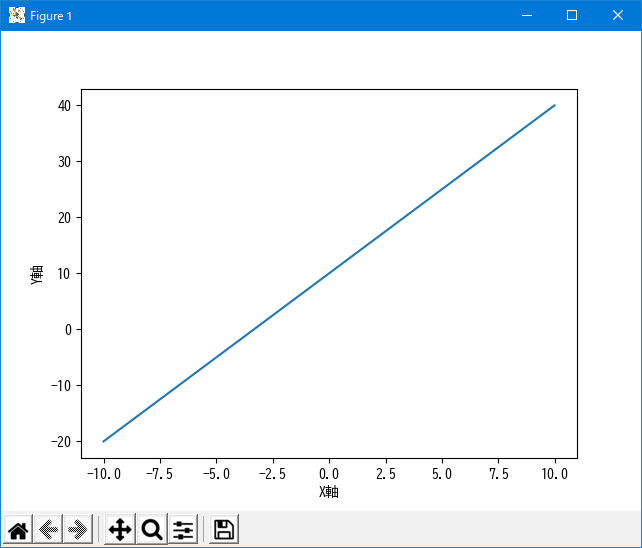Activate the Pan axes tool
The image size is (642, 548).
[120, 529]
